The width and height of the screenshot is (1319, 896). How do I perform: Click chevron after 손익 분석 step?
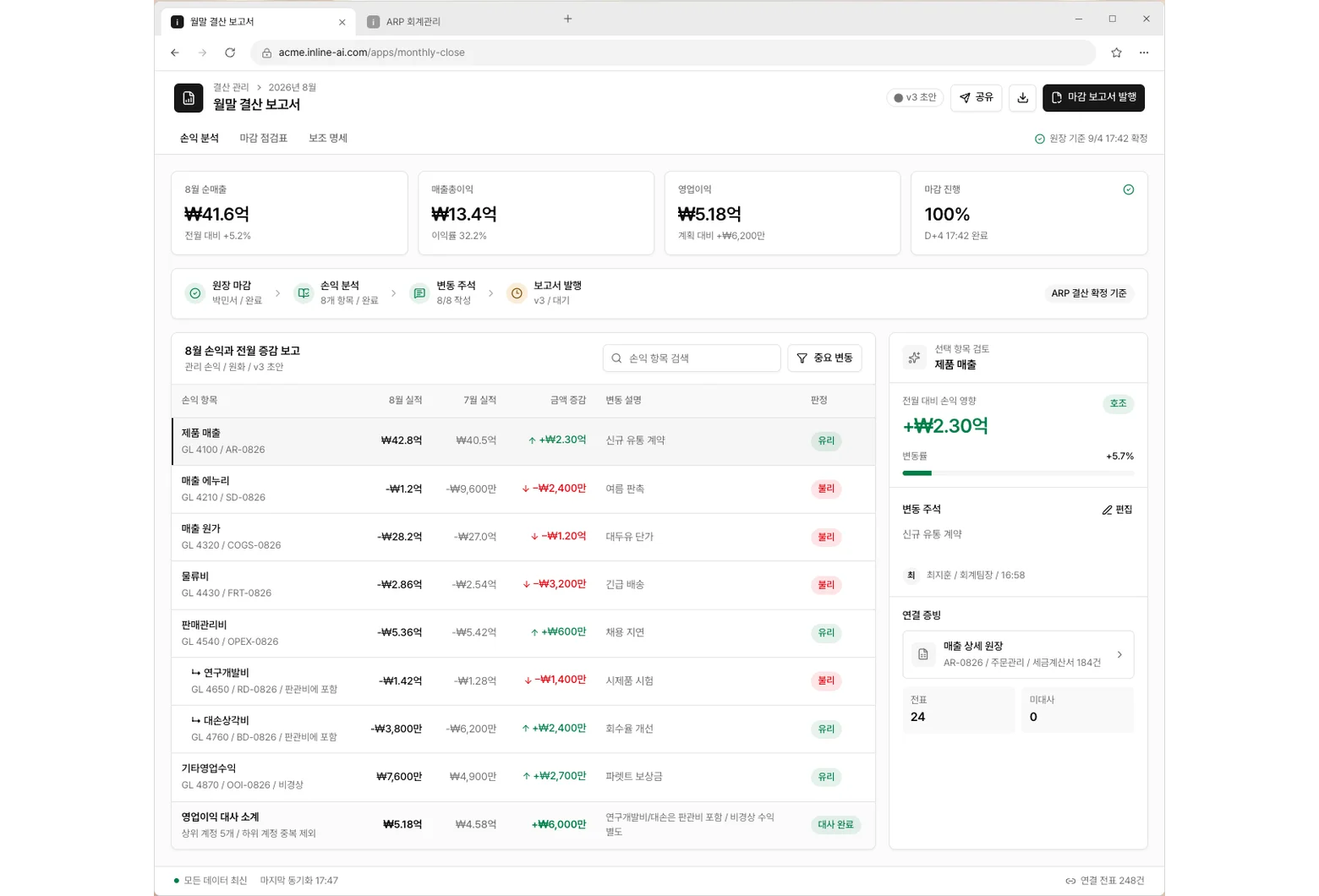(x=393, y=293)
